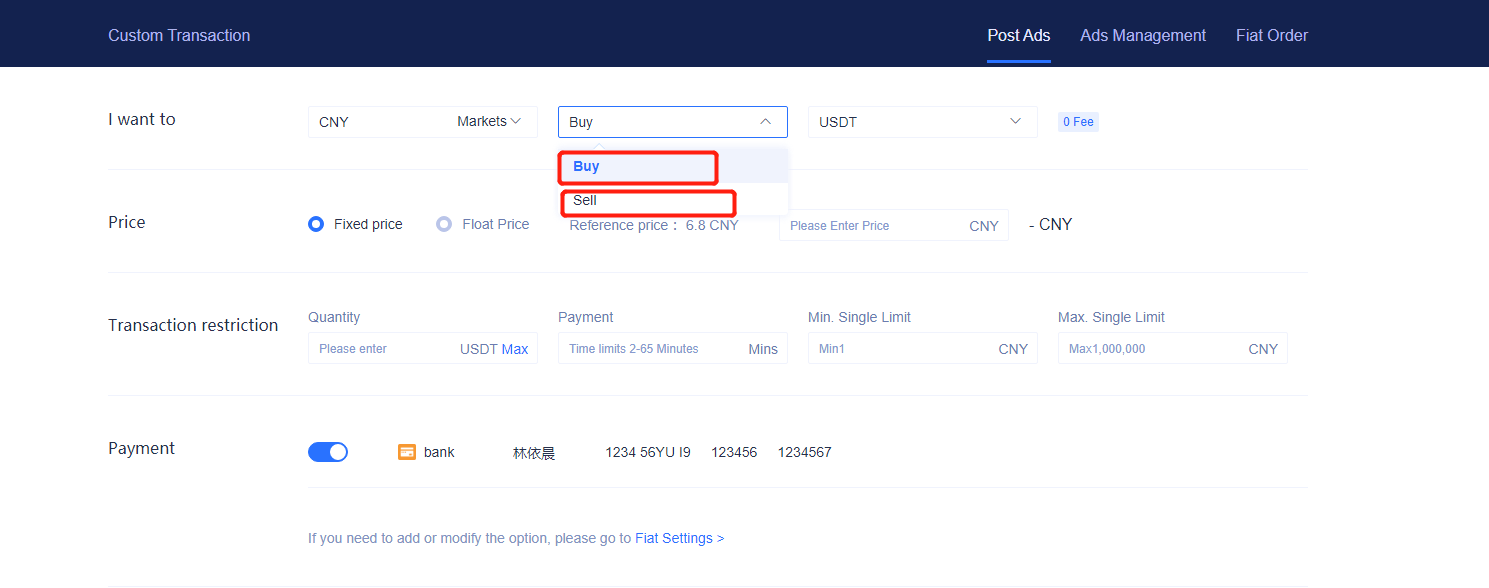Toggle the bank payment switch off
The image size is (1489, 588).
328,452
